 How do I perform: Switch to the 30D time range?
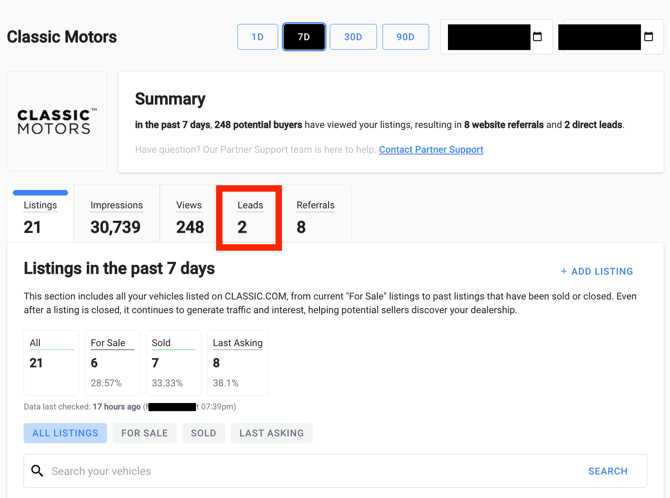point(353,37)
